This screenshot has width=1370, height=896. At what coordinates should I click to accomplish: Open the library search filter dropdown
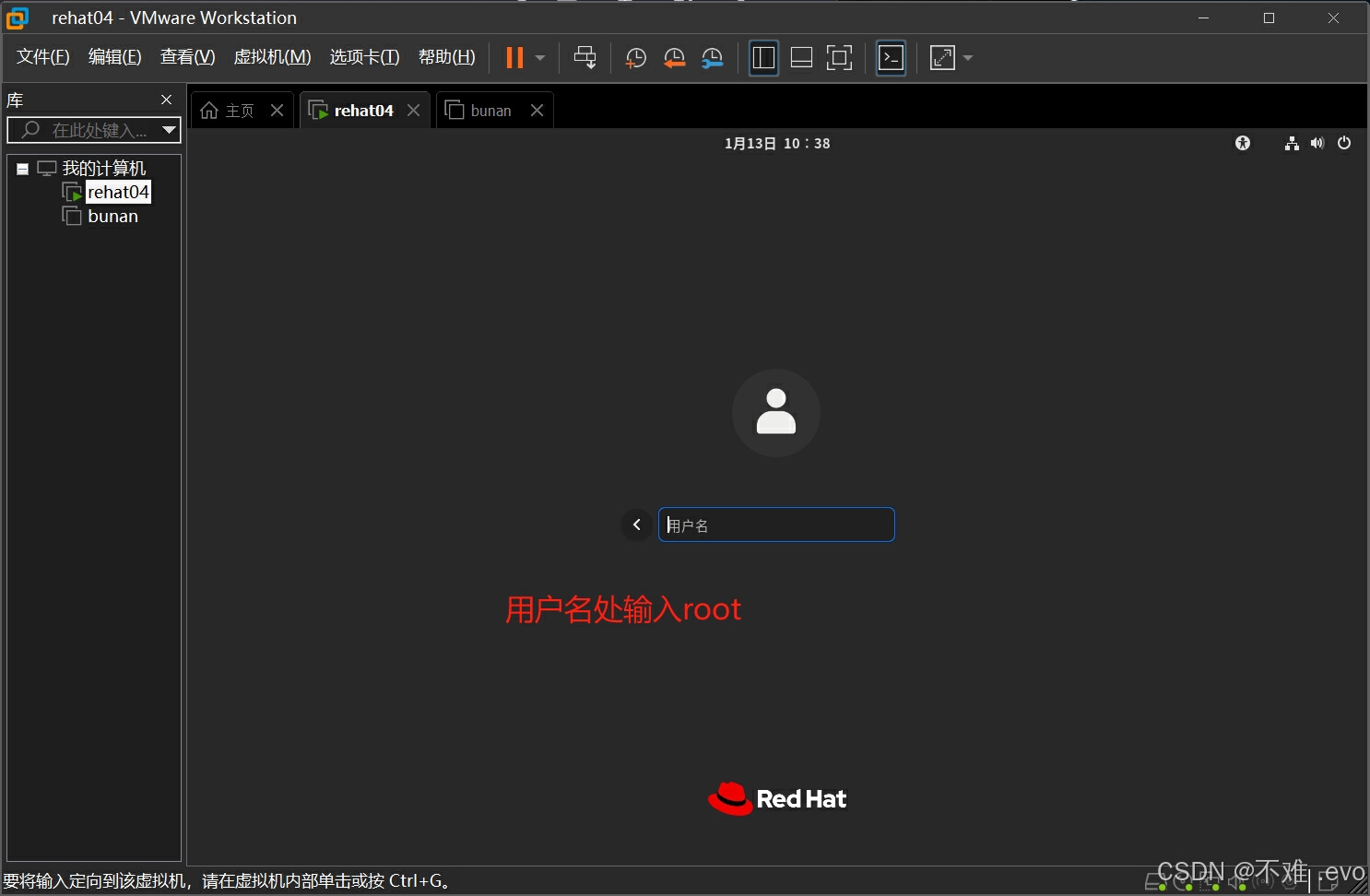click(170, 130)
